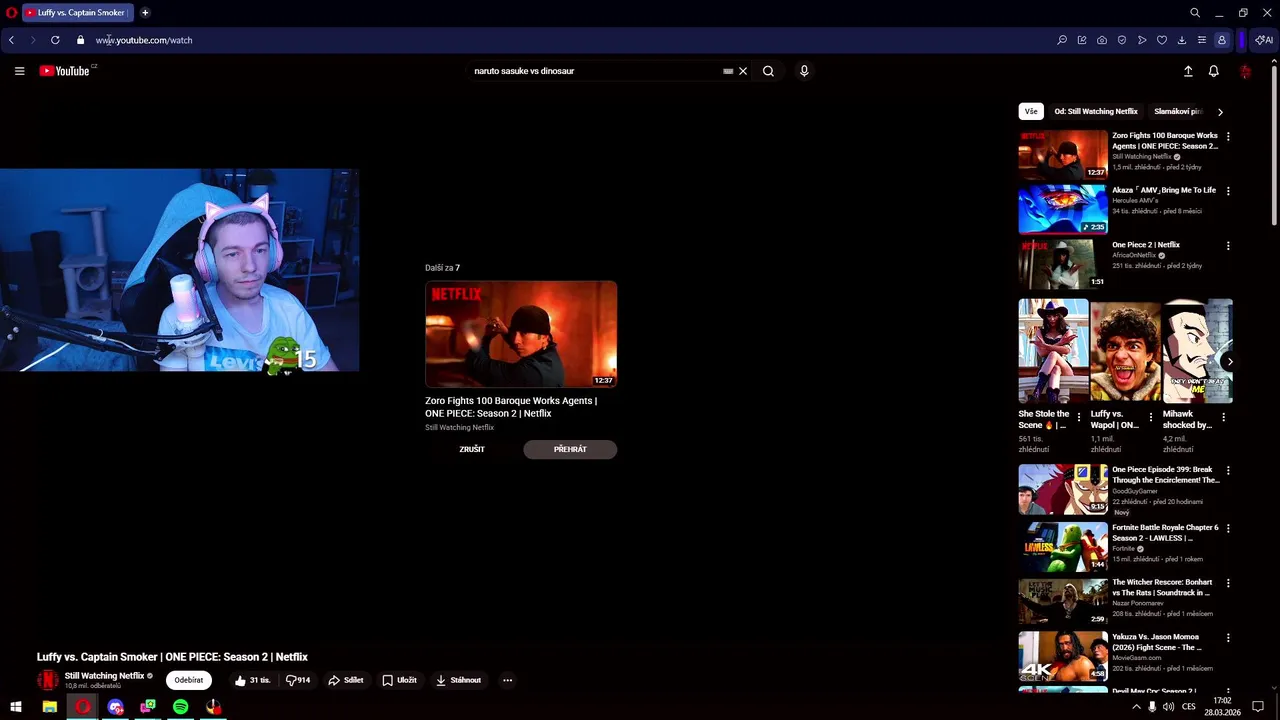Play next video with PŘEHRÁT button
This screenshot has width=1280, height=720.
(x=570, y=450)
